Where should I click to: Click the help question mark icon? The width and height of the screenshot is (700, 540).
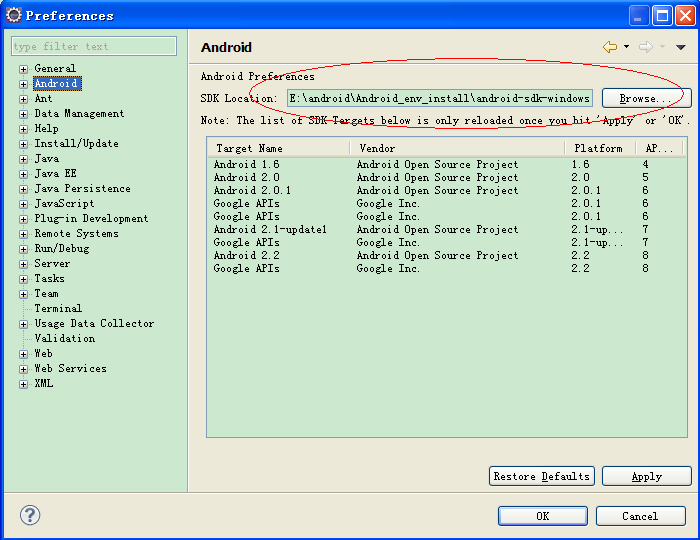click(x=30, y=515)
